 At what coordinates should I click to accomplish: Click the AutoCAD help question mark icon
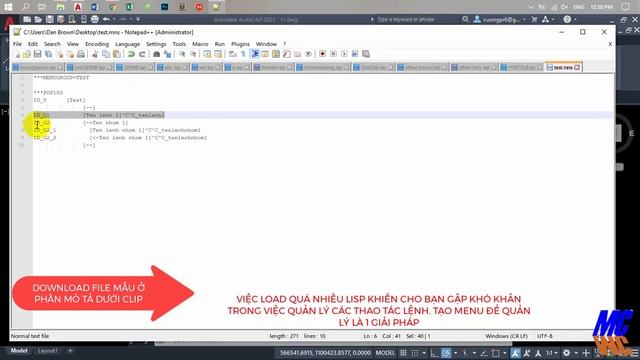point(567,19)
